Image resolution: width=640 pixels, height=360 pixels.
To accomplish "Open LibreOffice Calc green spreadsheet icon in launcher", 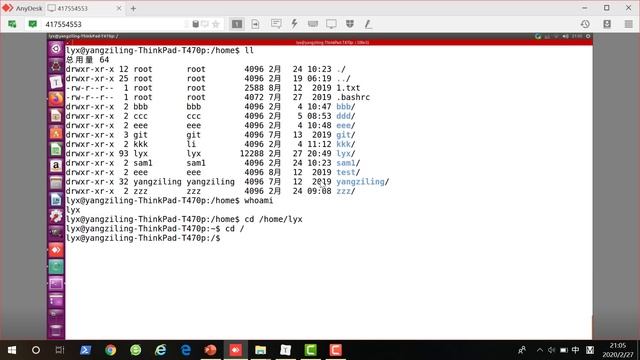I will pyautogui.click(x=56, y=149).
